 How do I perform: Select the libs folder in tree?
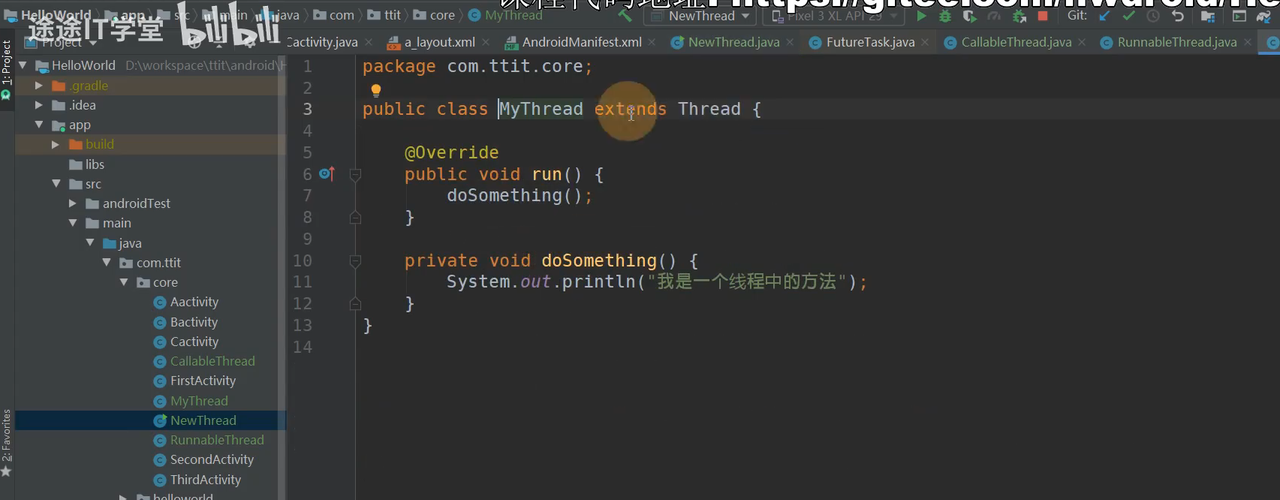(94, 165)
